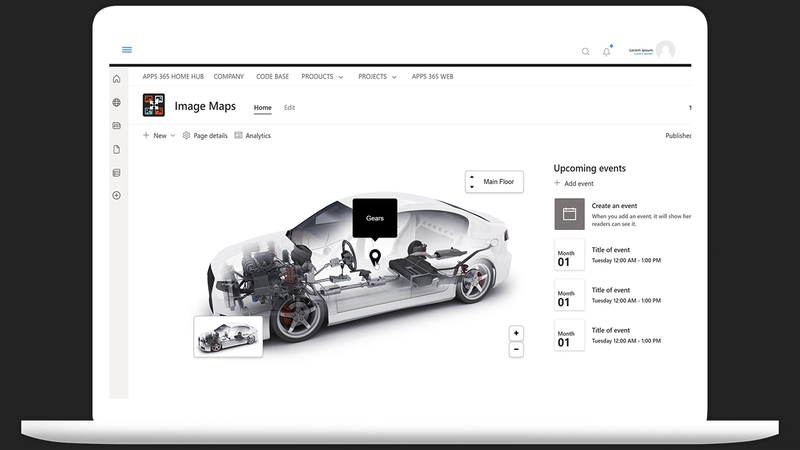This screenshot has width=800, height=450.
Task: Change floor using Main Floor selector
Action: (494, 182)
